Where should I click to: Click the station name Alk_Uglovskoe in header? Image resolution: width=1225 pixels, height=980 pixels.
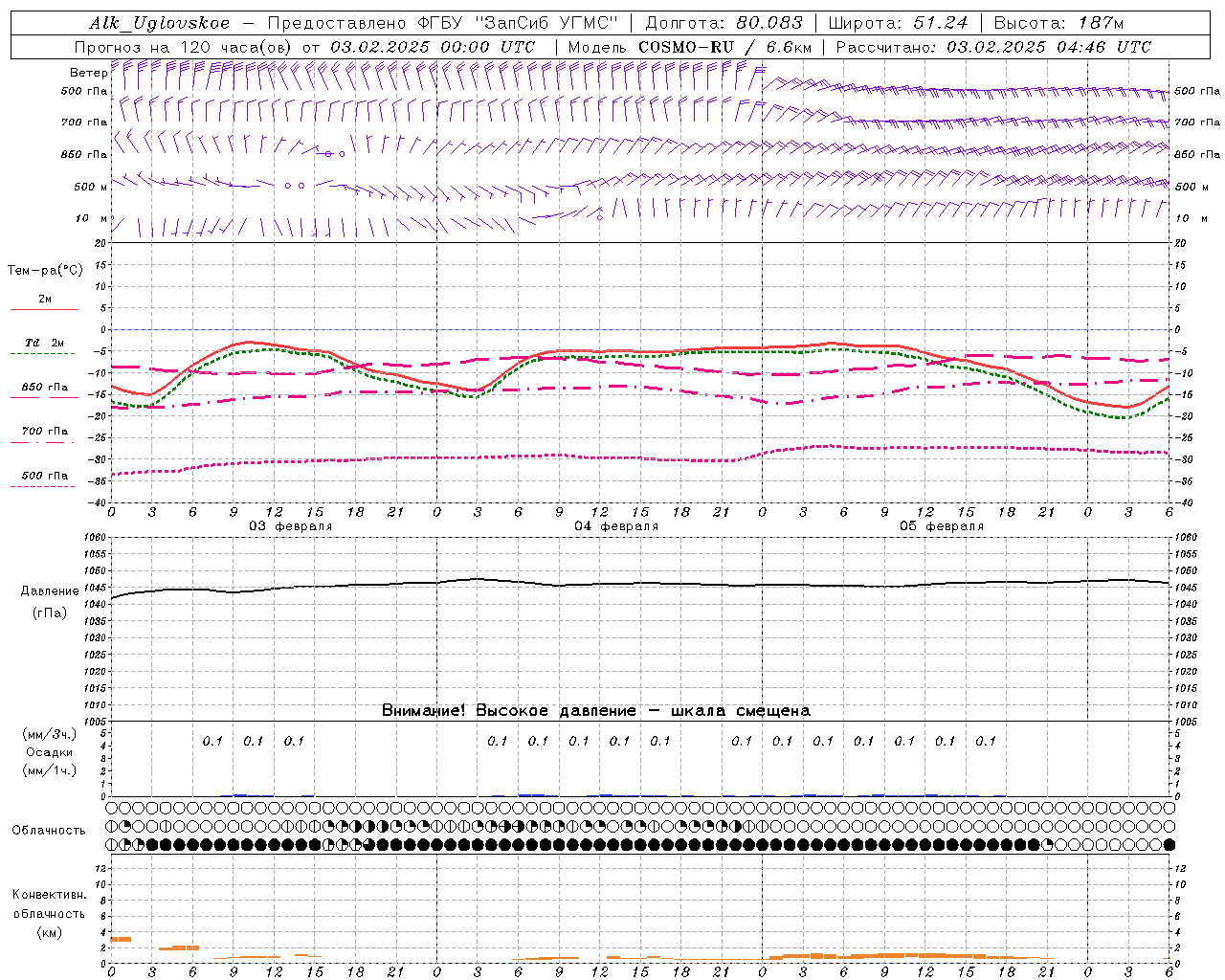point(160,23)
